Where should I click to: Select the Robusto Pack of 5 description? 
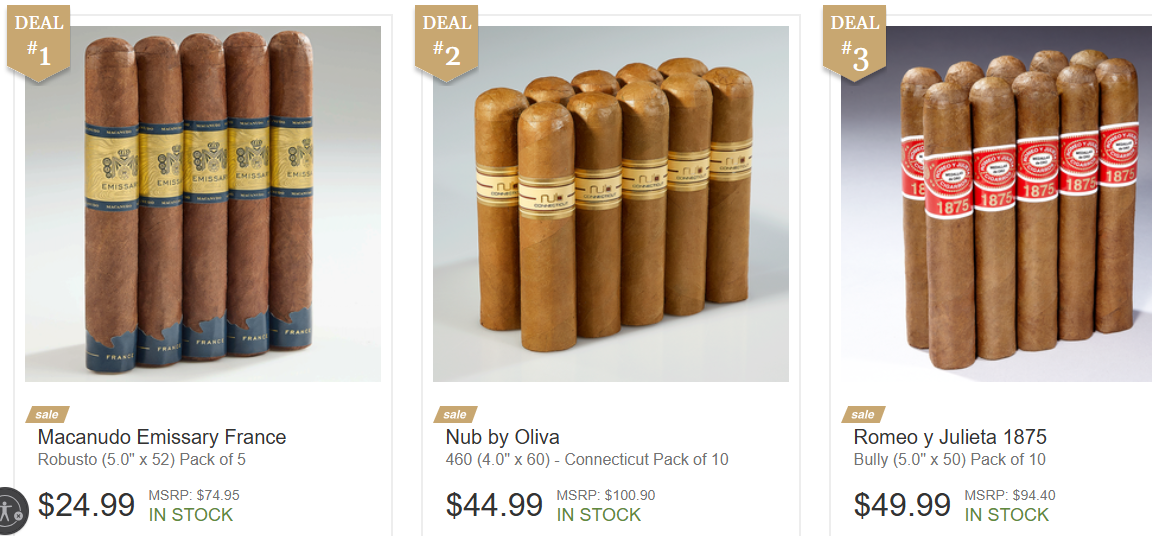147,460
